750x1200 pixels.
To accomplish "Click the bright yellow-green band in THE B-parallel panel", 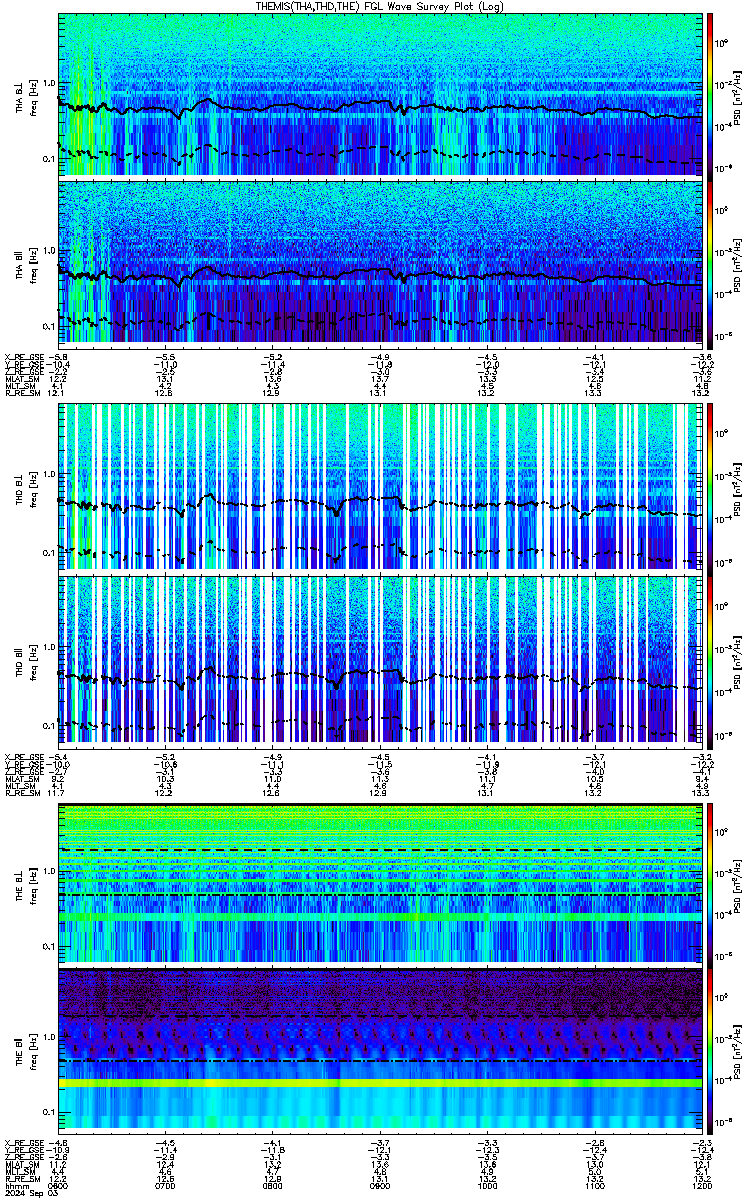I will tap(380, 1083).
